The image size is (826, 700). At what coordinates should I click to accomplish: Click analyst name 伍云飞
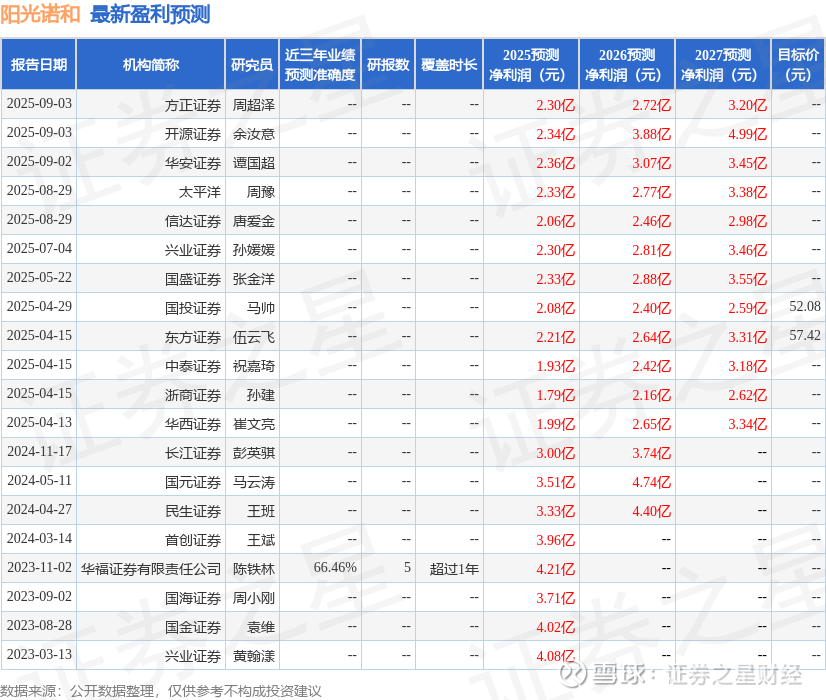coord(254,337)
